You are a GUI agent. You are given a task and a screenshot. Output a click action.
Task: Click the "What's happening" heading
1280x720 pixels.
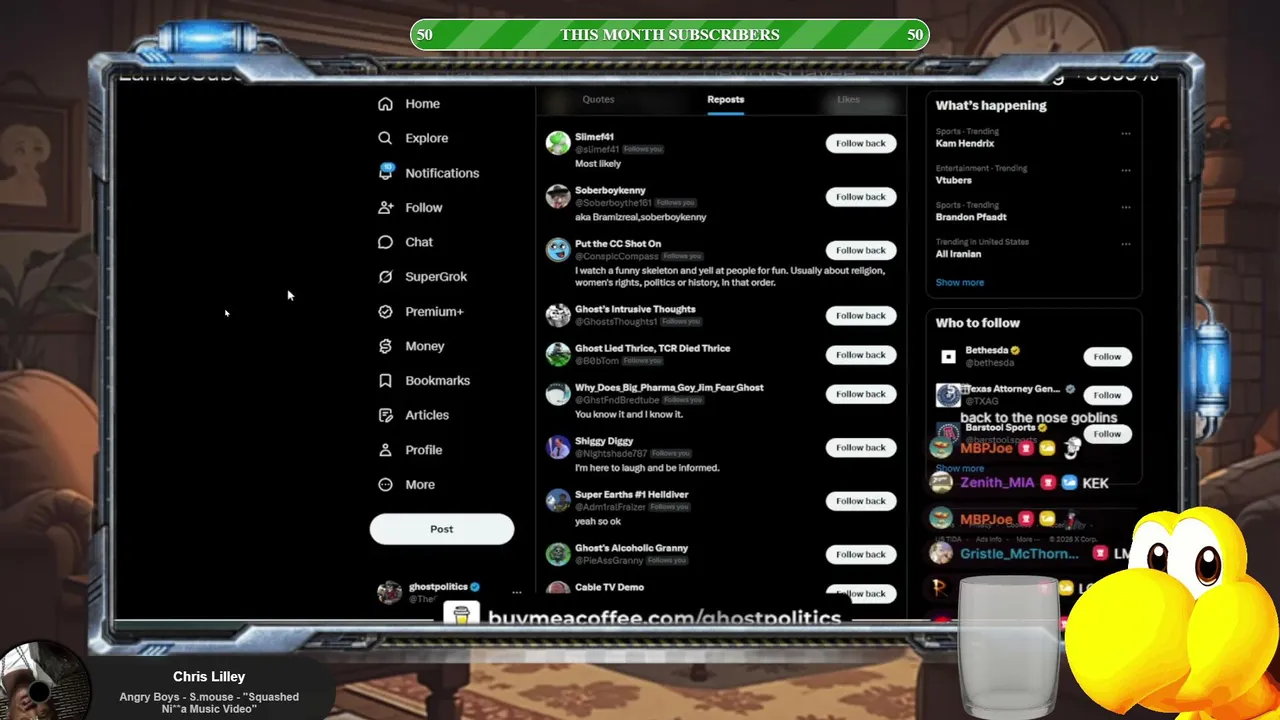click(991, 106)
